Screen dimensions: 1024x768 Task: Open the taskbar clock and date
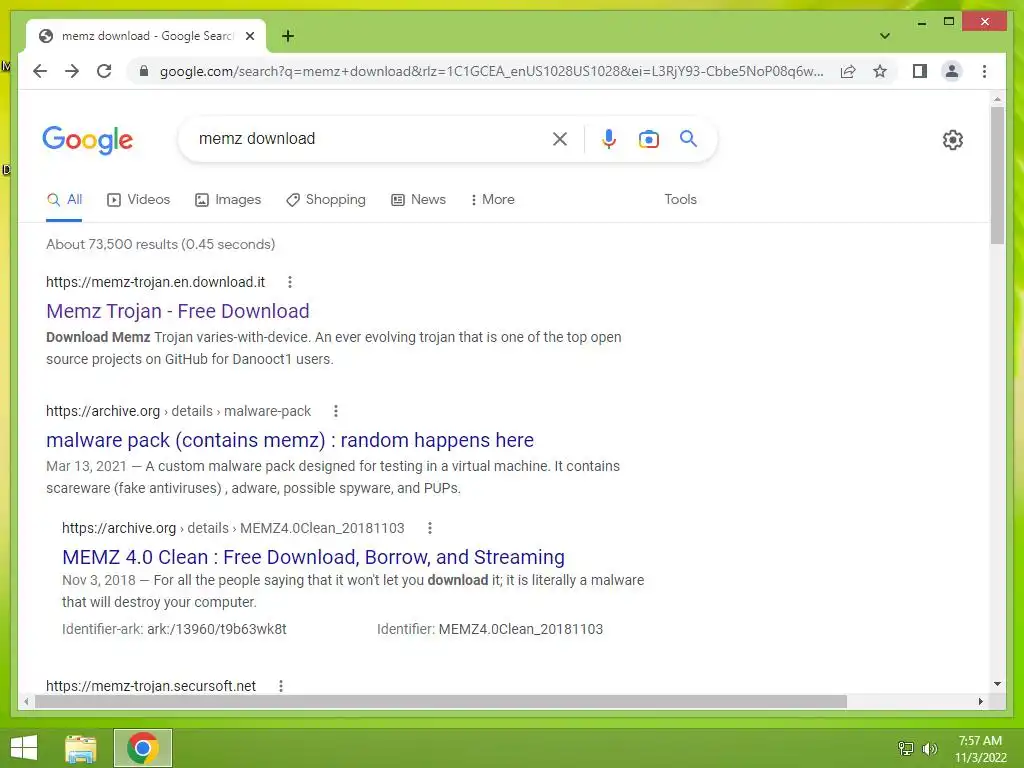tap(980, 748)
